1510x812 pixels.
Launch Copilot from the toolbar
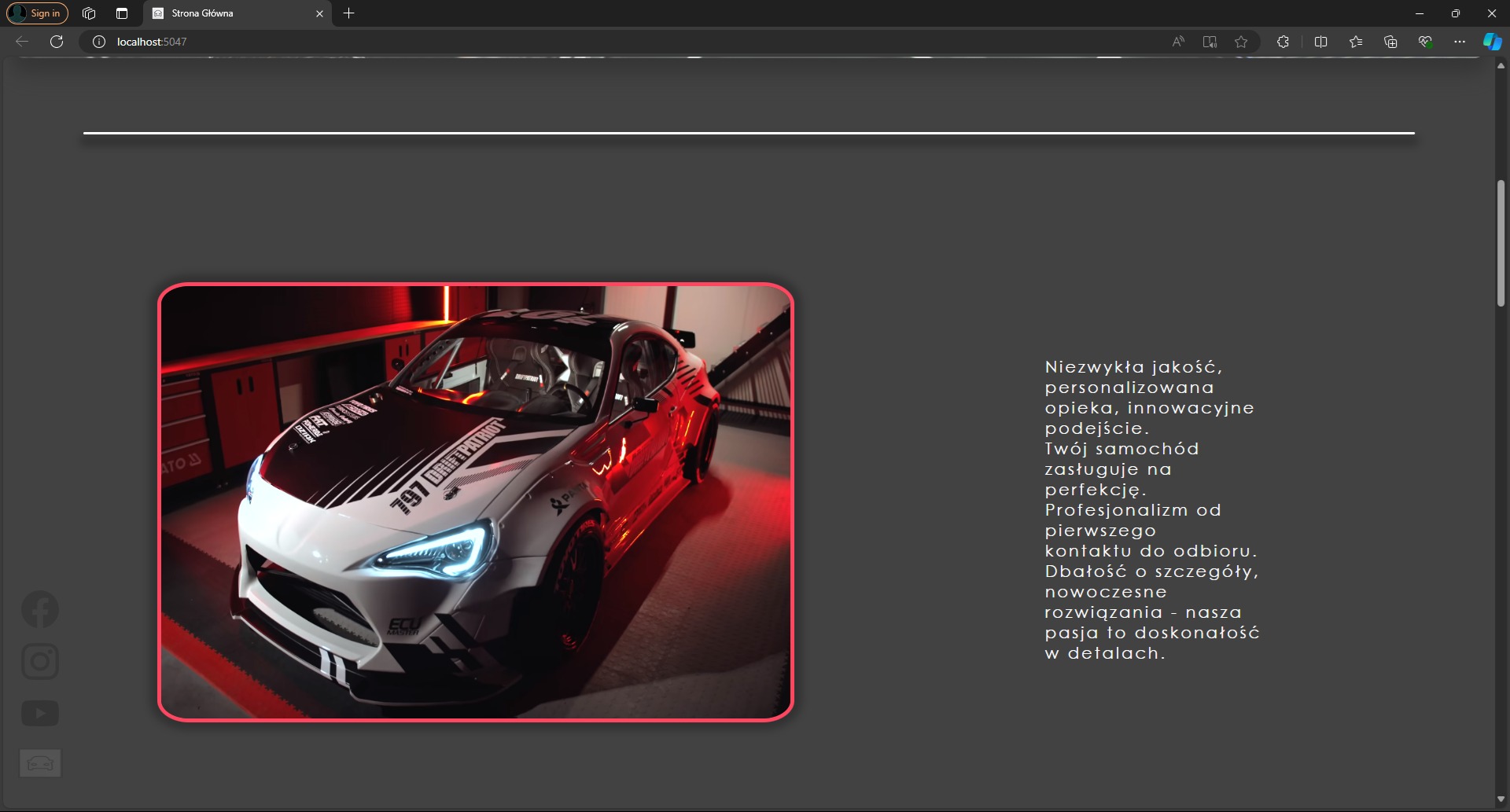(x=1491, y=42)
